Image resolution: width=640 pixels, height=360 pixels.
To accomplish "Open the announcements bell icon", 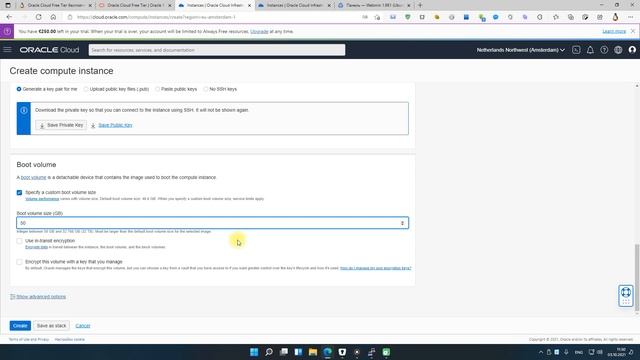I will [590, 50].
